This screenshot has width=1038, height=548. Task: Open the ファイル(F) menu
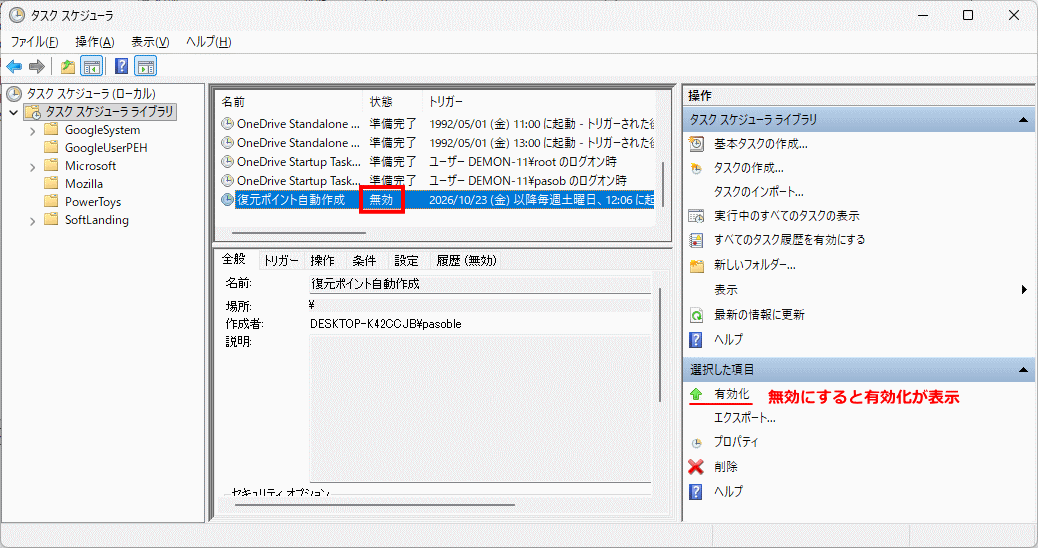pos(34,42)
